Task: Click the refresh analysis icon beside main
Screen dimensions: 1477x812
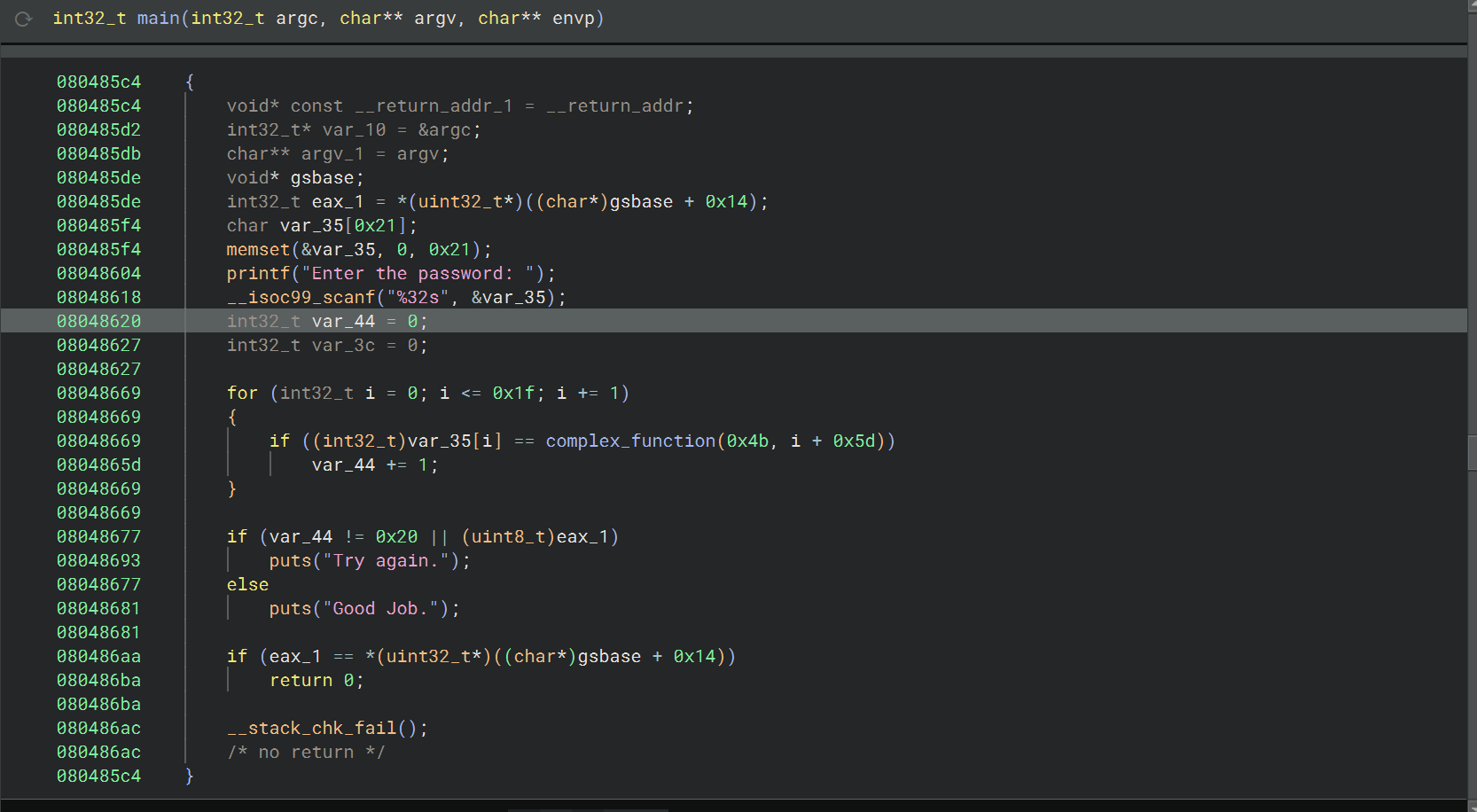Action: [x=24, y=19]
